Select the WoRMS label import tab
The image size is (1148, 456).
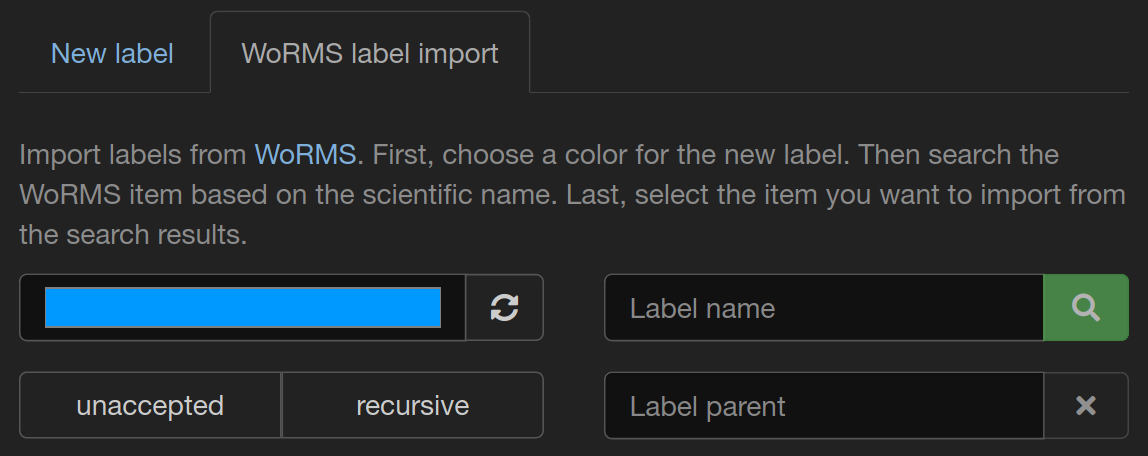[369, 53]
